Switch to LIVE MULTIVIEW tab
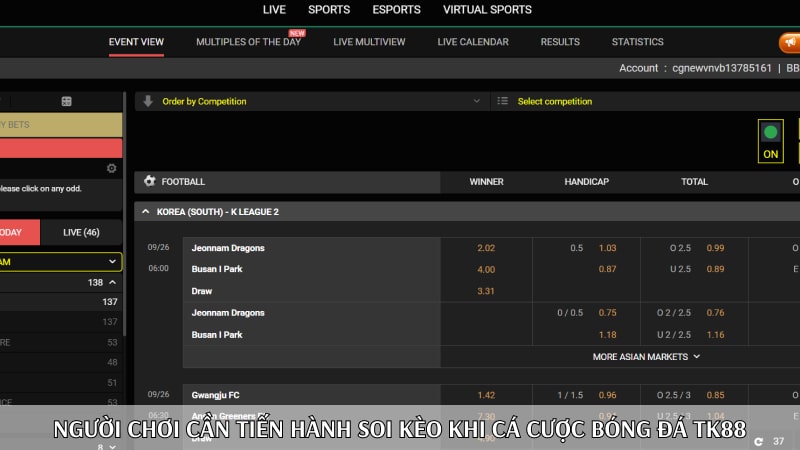Screen dimensions: 800x450 pyautogui.click(x=369, y=42)
